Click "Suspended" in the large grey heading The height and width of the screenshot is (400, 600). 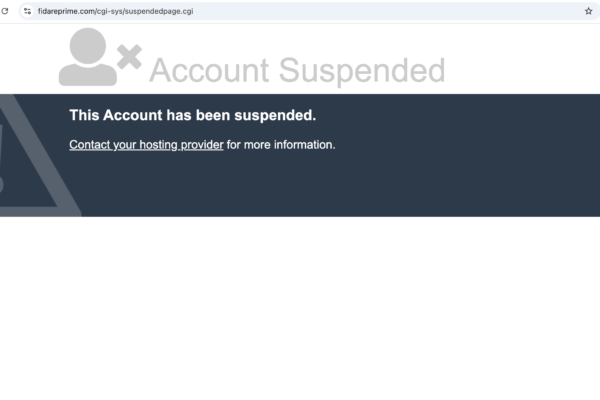(x=361, y=71)
